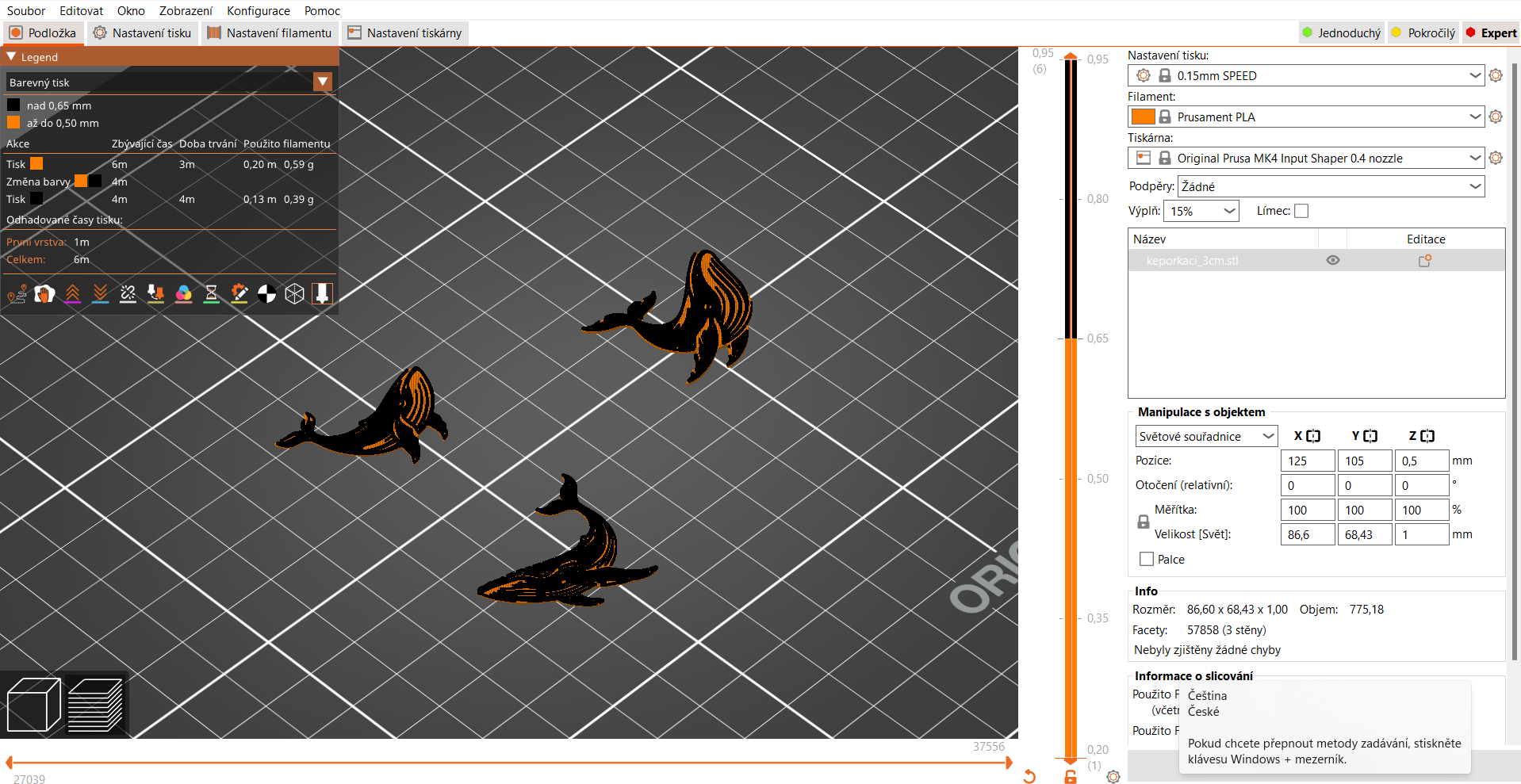Screen dimensions: 1521x784
Task: Open the printer preset dropdown for MK4
Action: click(x=1306, y=158)
